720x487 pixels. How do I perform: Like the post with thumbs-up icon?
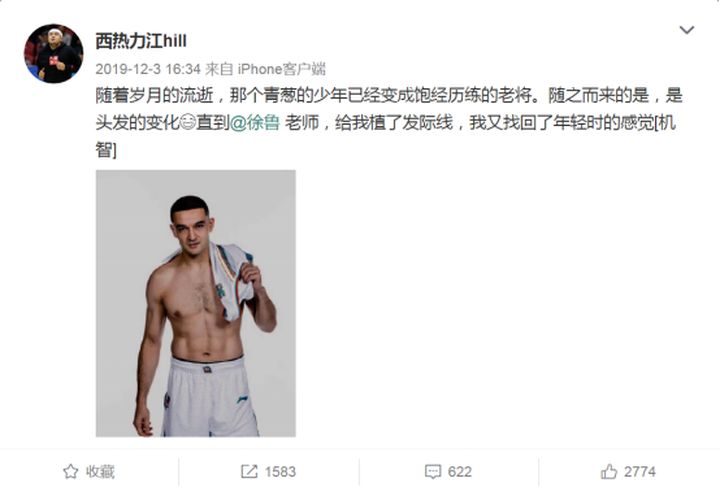click(609, 471)
